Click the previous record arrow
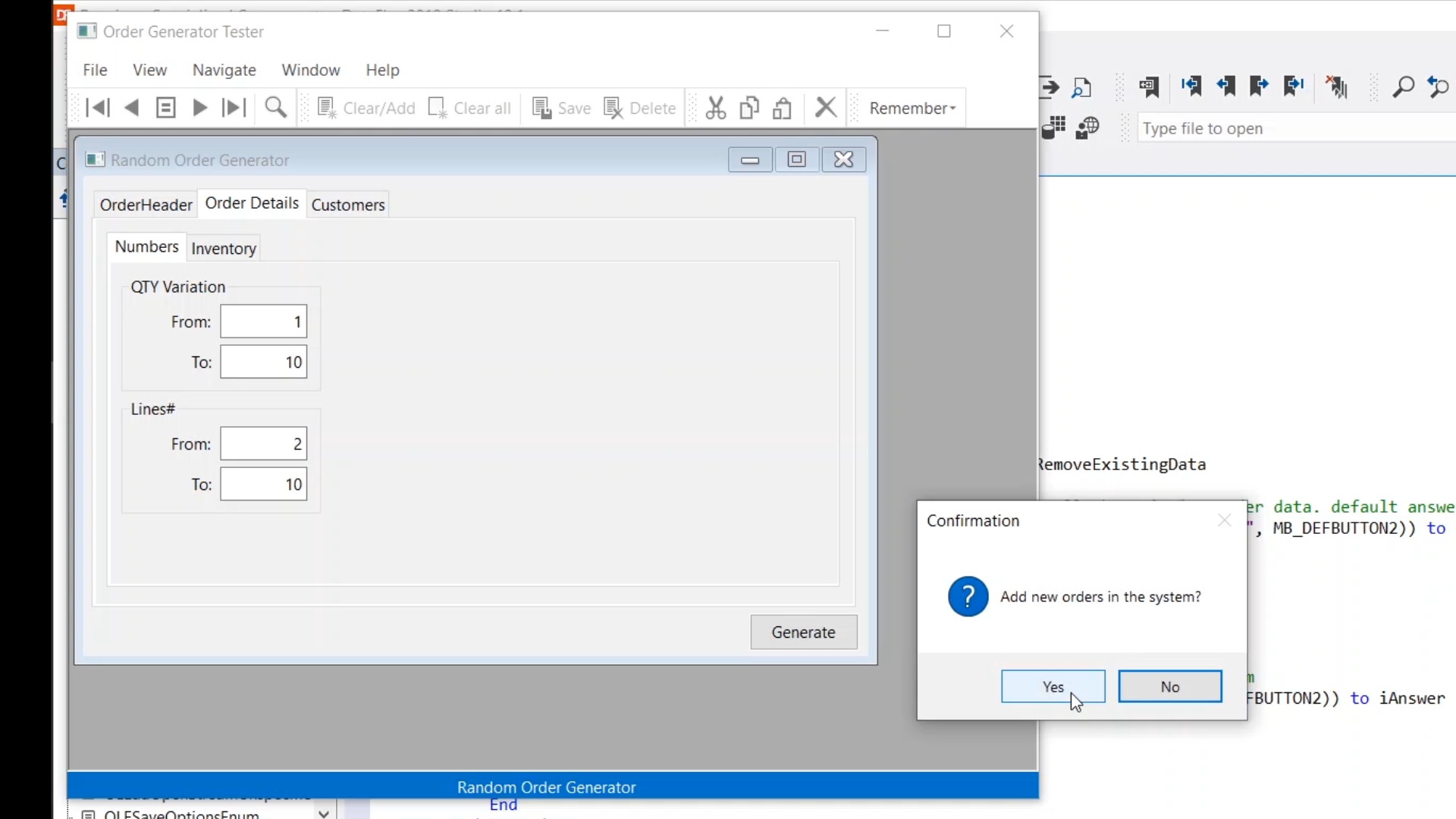 (132, 108)
